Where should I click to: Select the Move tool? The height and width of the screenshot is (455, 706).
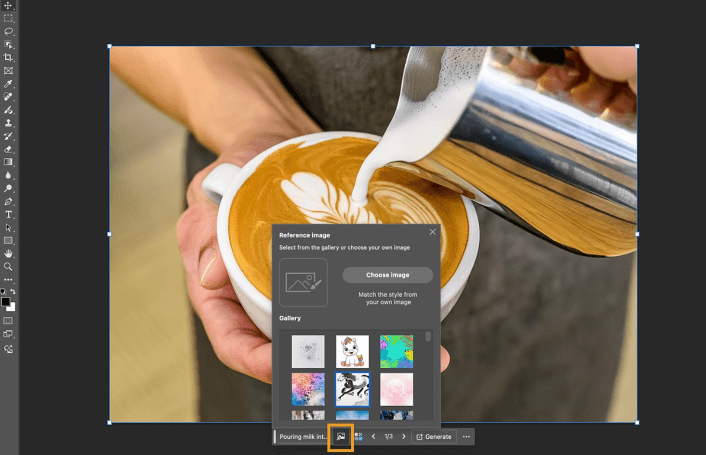tap(9, 6)
